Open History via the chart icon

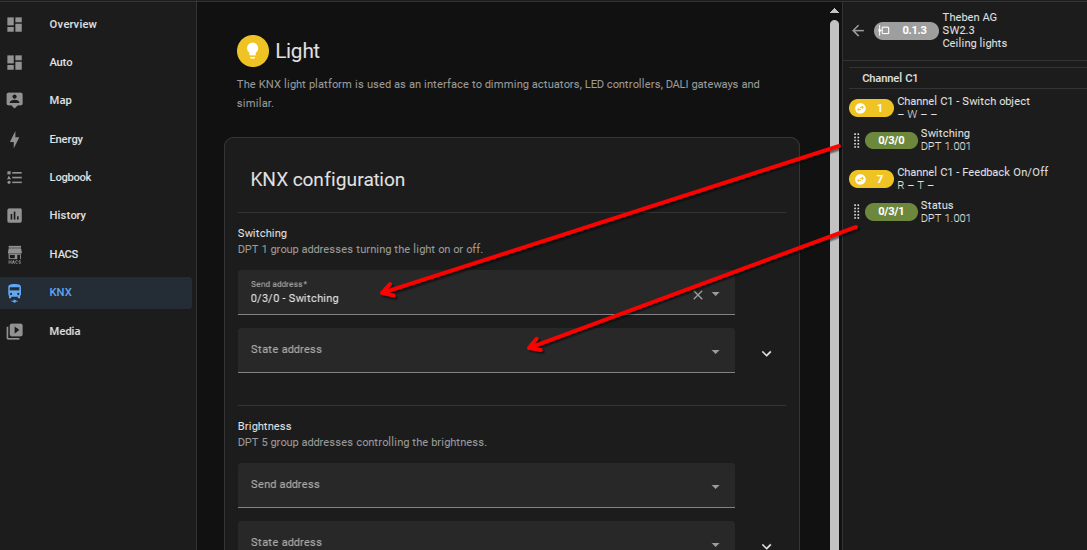pos(15,216)
